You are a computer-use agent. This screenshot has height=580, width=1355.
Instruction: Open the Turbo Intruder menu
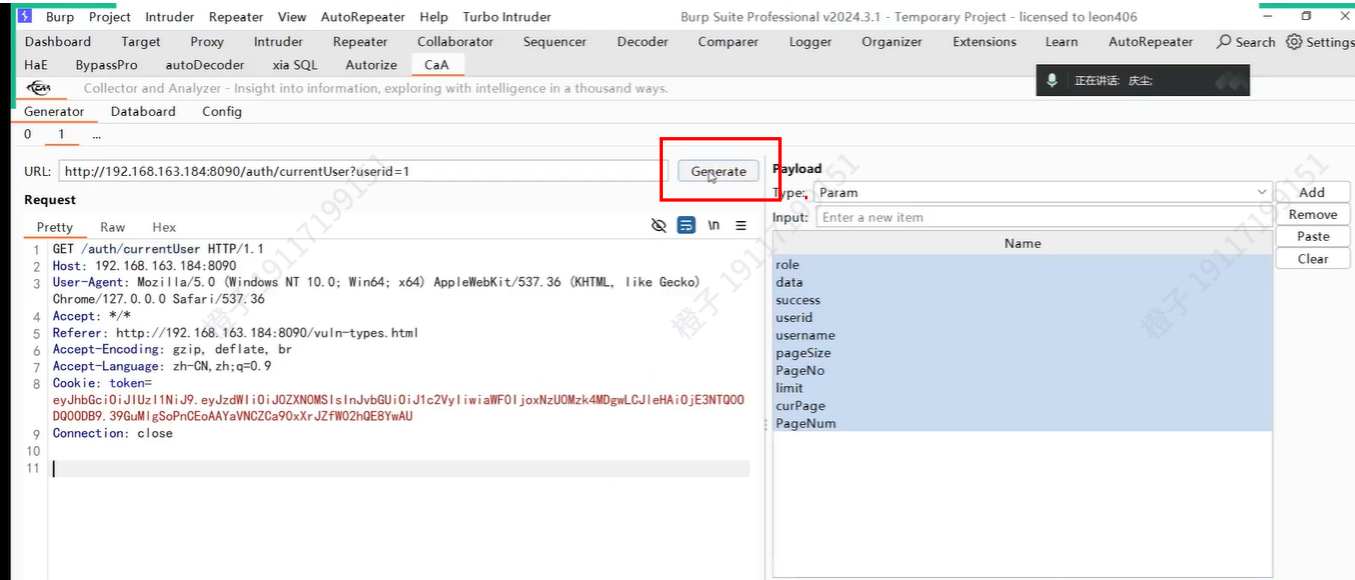(507, 17)
